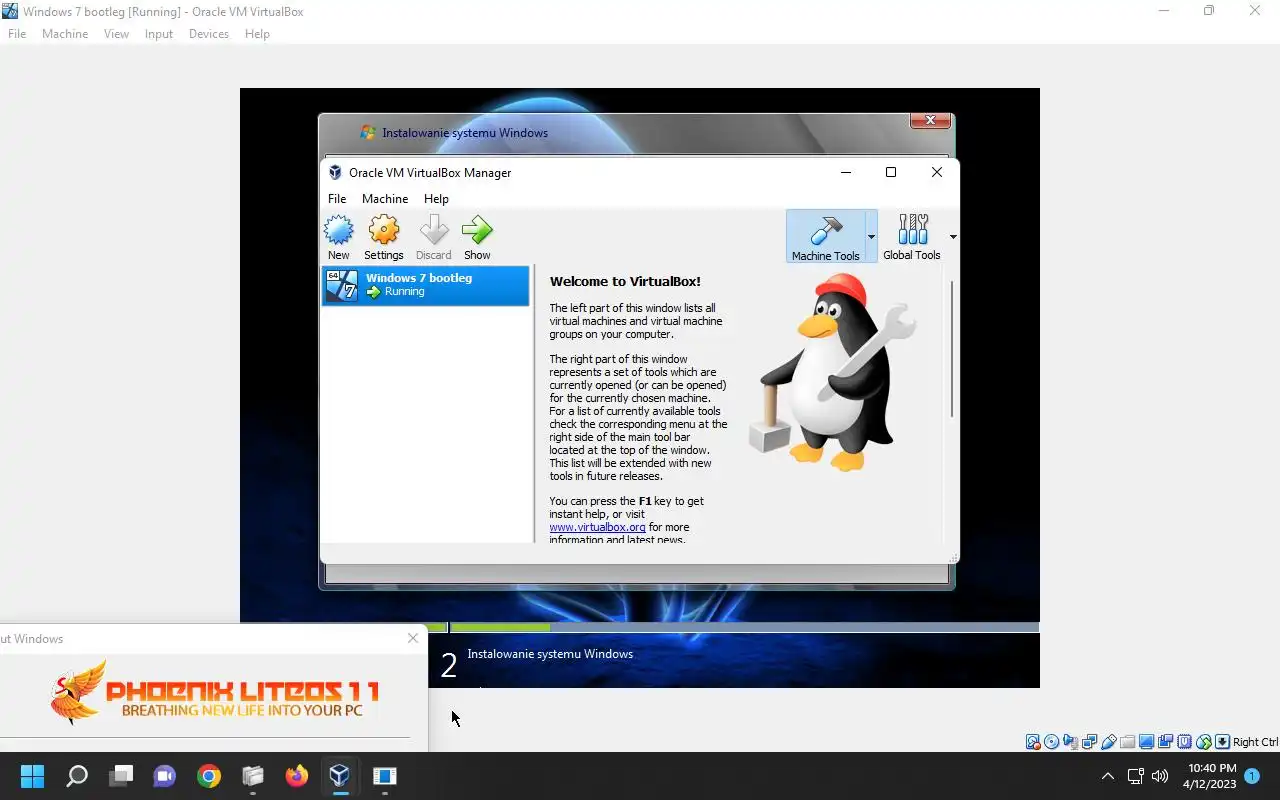The width and height of the screenshot is (1280, 800).
Task: Click the green Show arrow icon
Action: pos(477,231)
